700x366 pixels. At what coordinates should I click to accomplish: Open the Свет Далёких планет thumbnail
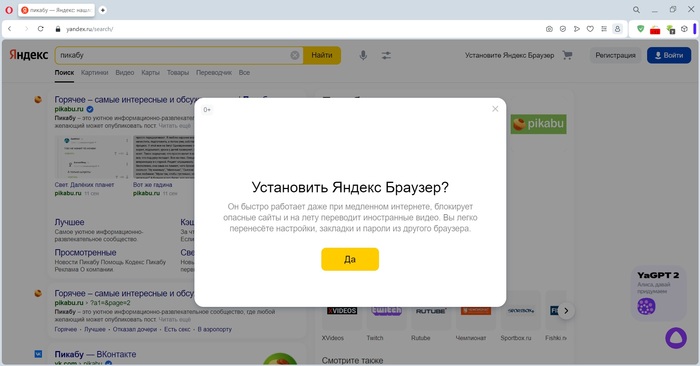(x=92, y=158)
